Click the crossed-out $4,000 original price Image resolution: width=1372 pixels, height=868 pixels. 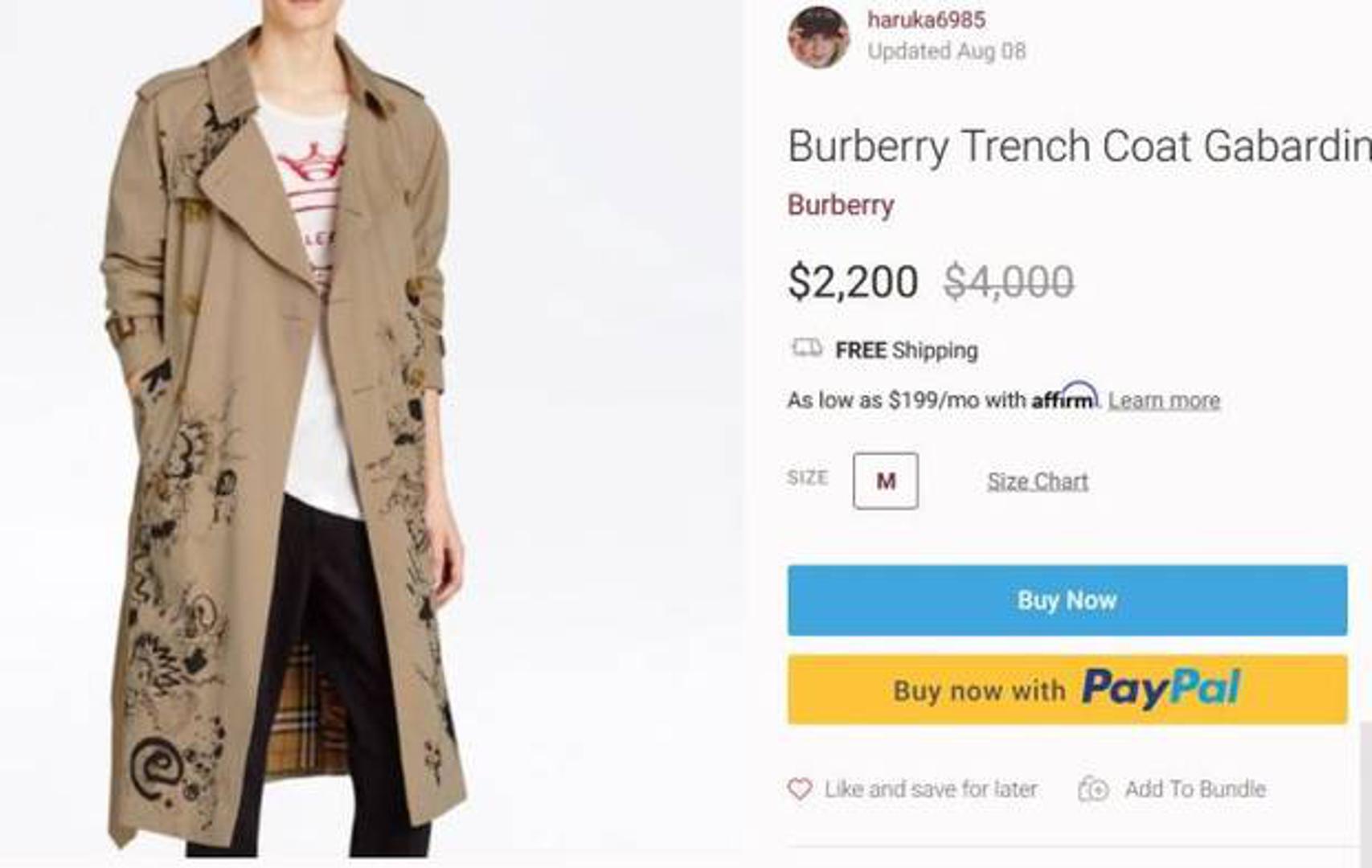click(x=1008, y=281)
